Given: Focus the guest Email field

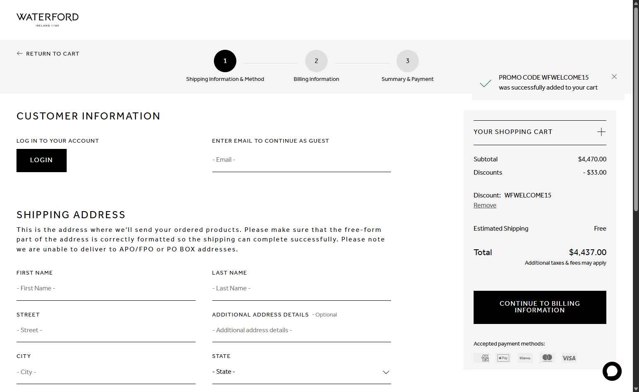Looking at the screenshot, I should pos(301,160).
